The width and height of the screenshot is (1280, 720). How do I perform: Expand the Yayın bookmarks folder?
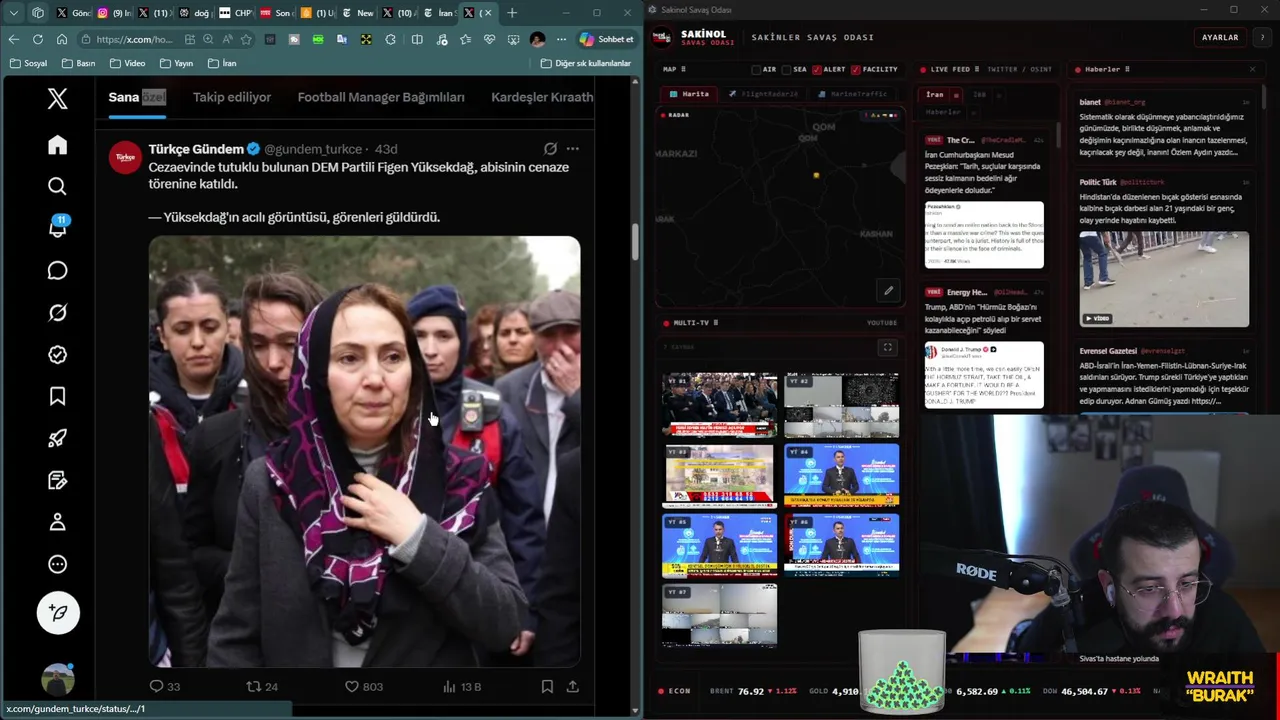[176, 63]
